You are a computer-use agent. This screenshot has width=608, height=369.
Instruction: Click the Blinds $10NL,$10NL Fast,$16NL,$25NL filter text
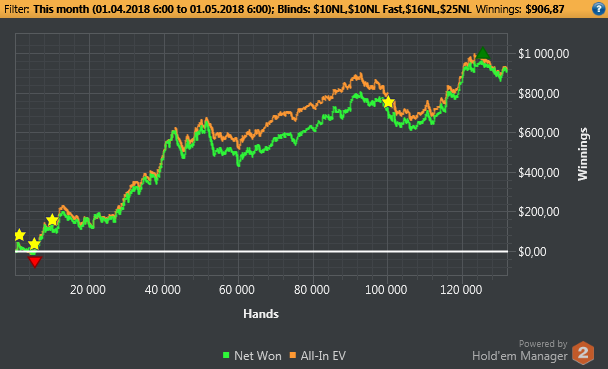pos(375,9)
